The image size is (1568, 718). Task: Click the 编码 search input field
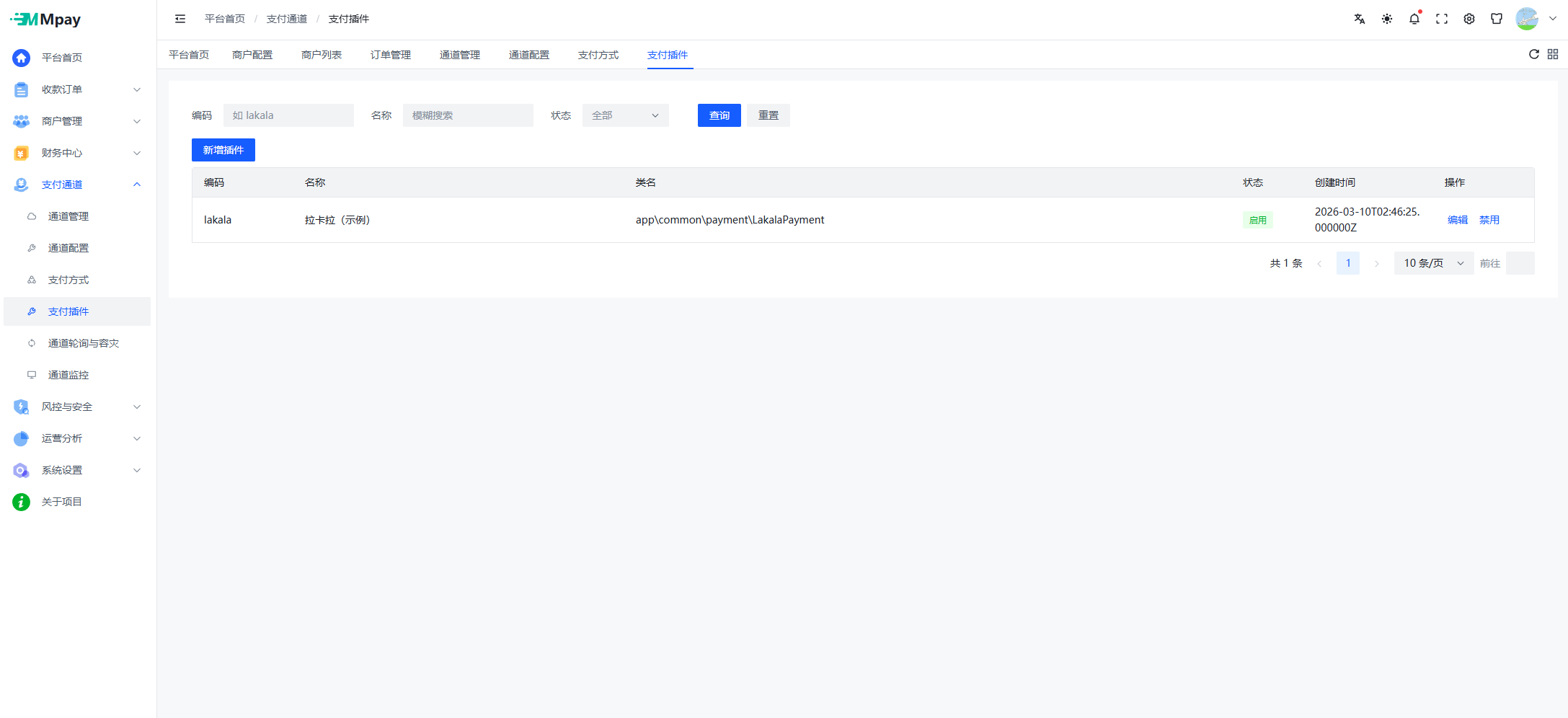288,115
